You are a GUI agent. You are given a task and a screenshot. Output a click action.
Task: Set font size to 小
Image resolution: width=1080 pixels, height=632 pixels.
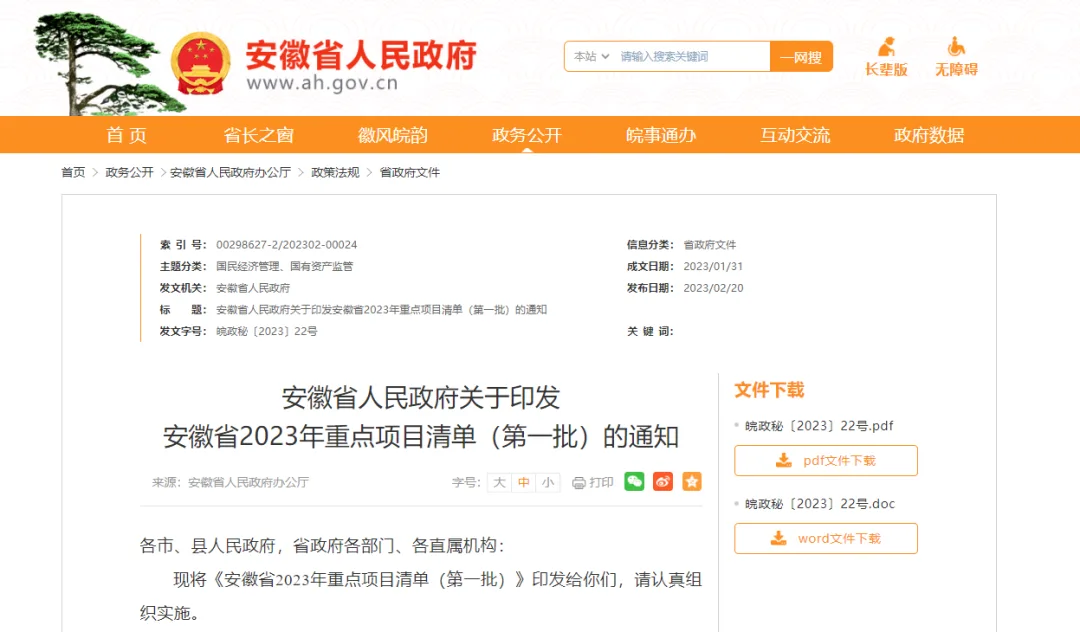(548, 483)
